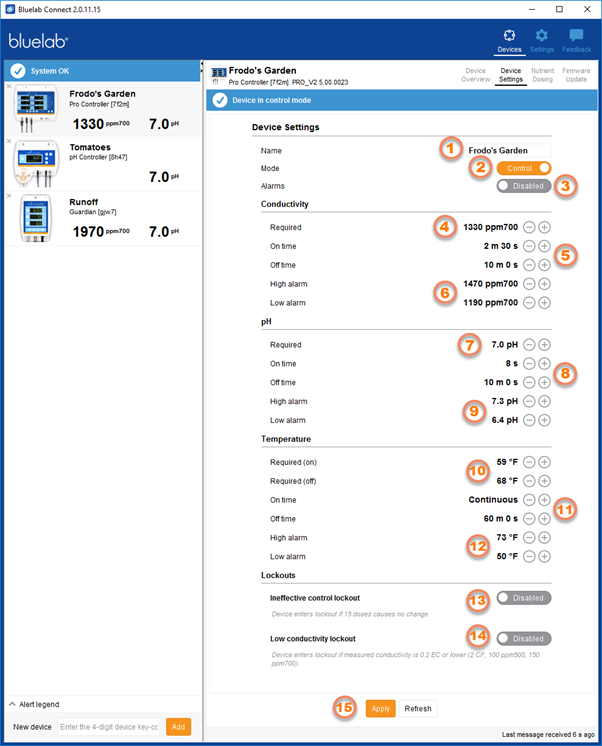Refresh the device settings
Screen dimensions: 602x746
(x=418, y=708)
